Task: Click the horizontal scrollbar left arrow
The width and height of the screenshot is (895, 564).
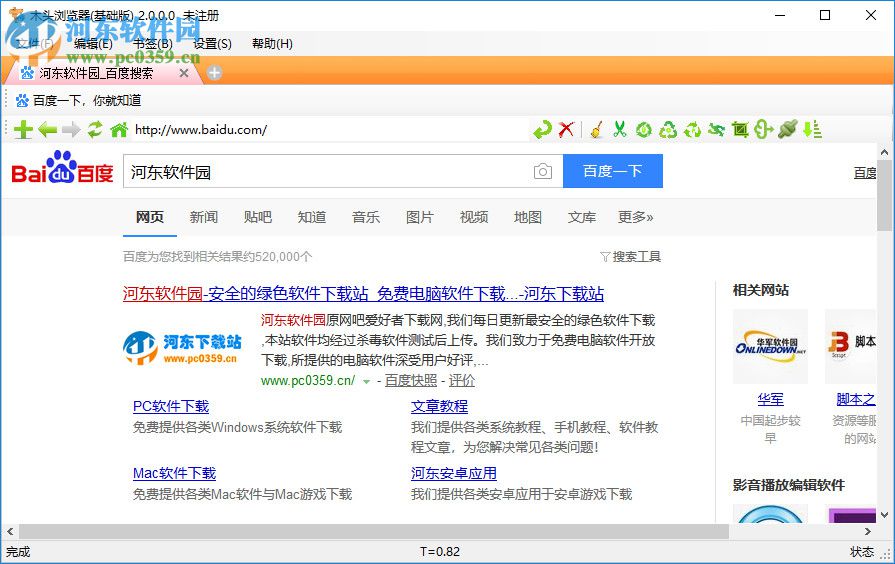Action: pyautogui.click(x=10, y=531)
